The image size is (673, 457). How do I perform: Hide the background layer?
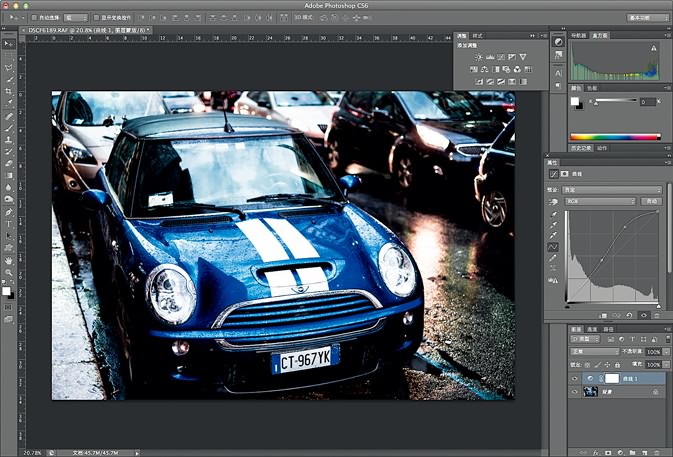575,391
